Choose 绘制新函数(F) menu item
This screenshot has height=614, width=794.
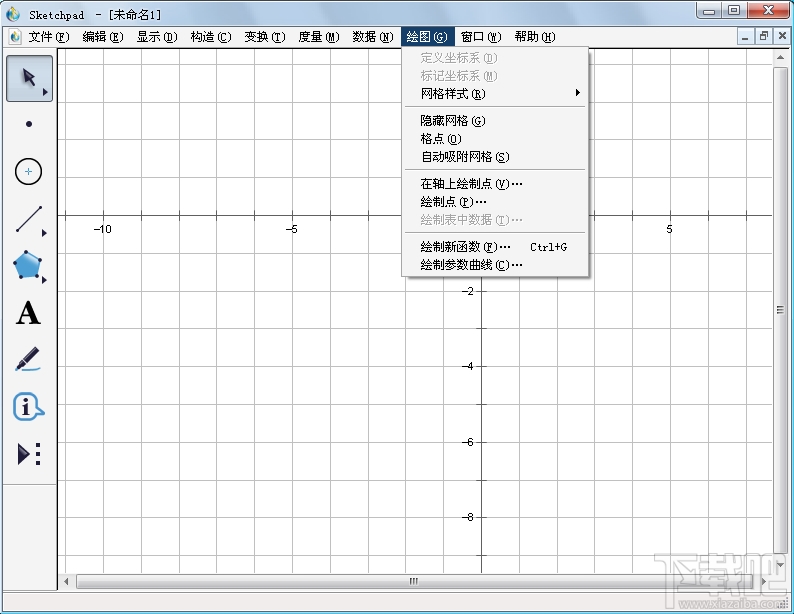coord(495,247)
